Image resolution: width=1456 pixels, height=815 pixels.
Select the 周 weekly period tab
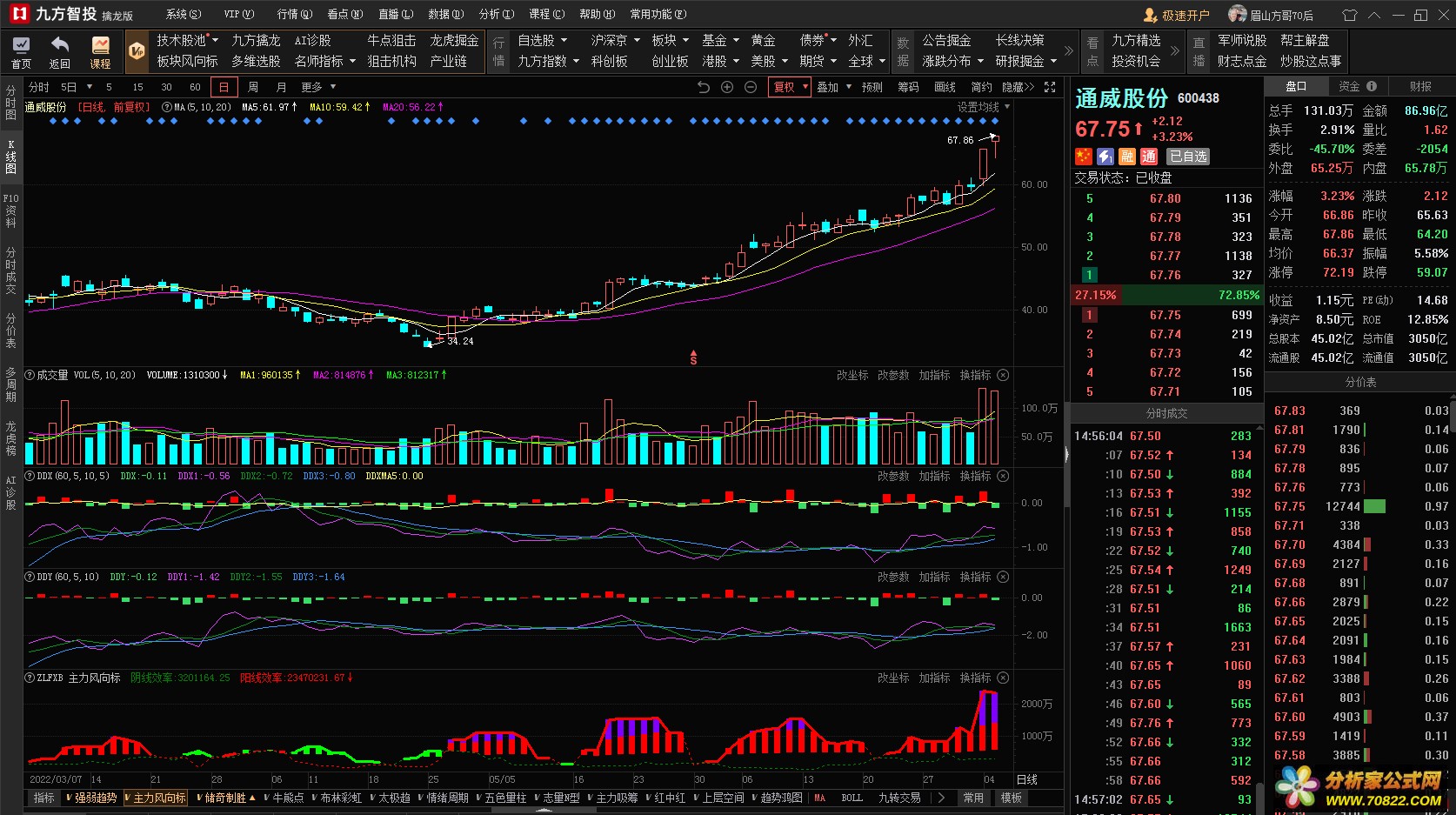pyautogui.click(x=252, y=87)
